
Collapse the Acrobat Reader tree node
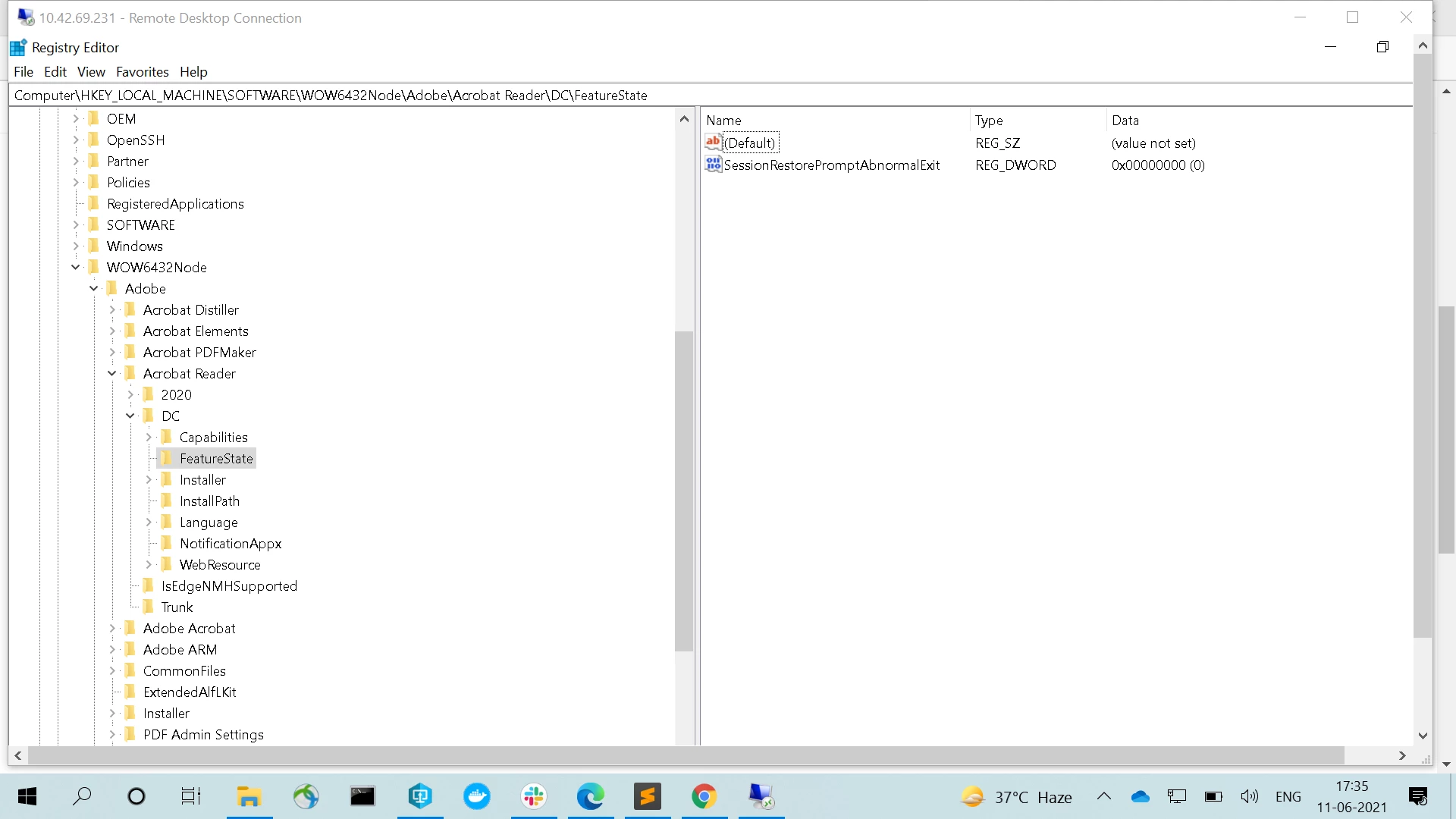coord(112,373)
